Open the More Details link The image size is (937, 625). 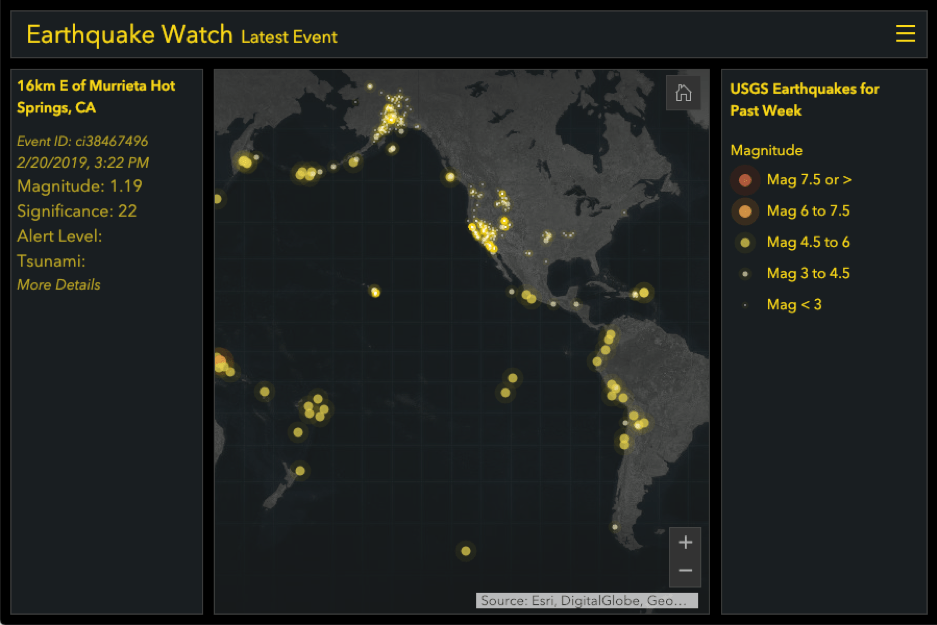pos(59,284)
